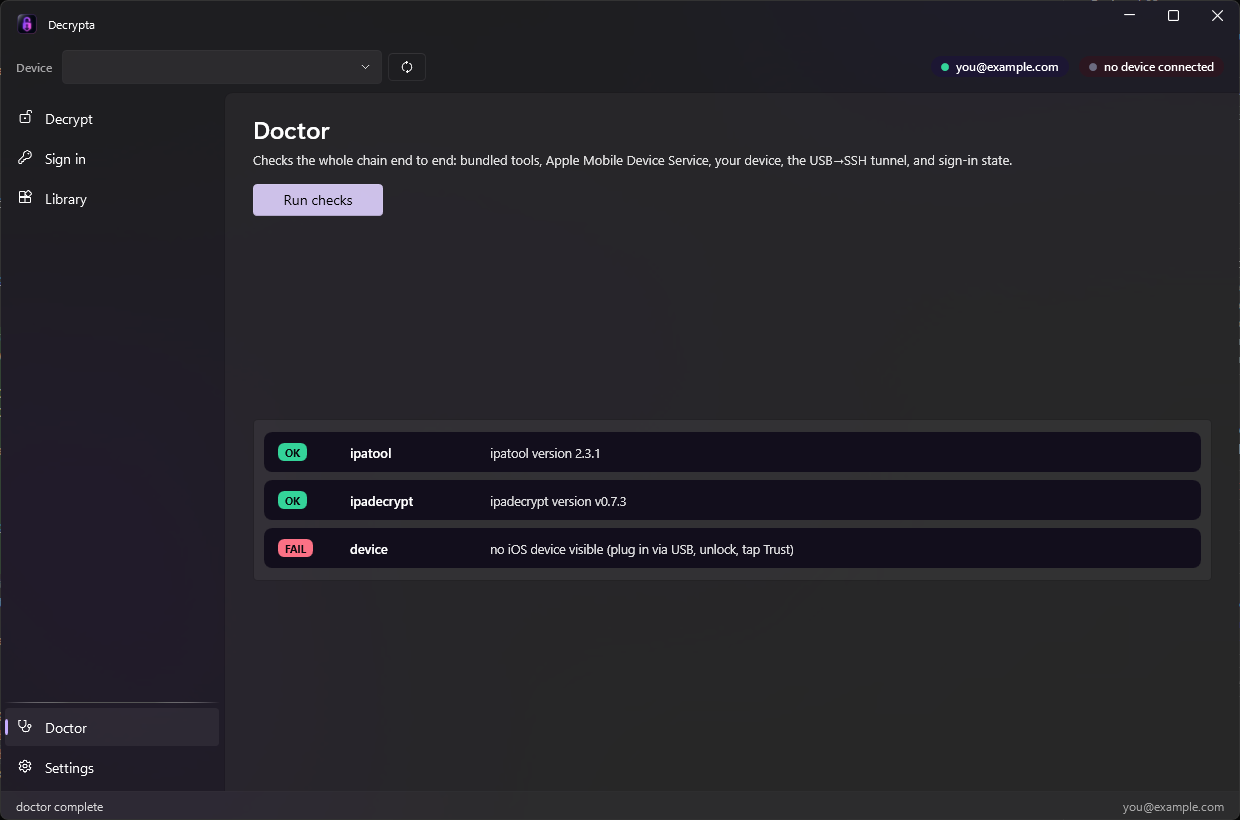This screenshot has height=820, width=1240.
Task: Click the FAIL badge for device
Action: click(x=295, y=549)
